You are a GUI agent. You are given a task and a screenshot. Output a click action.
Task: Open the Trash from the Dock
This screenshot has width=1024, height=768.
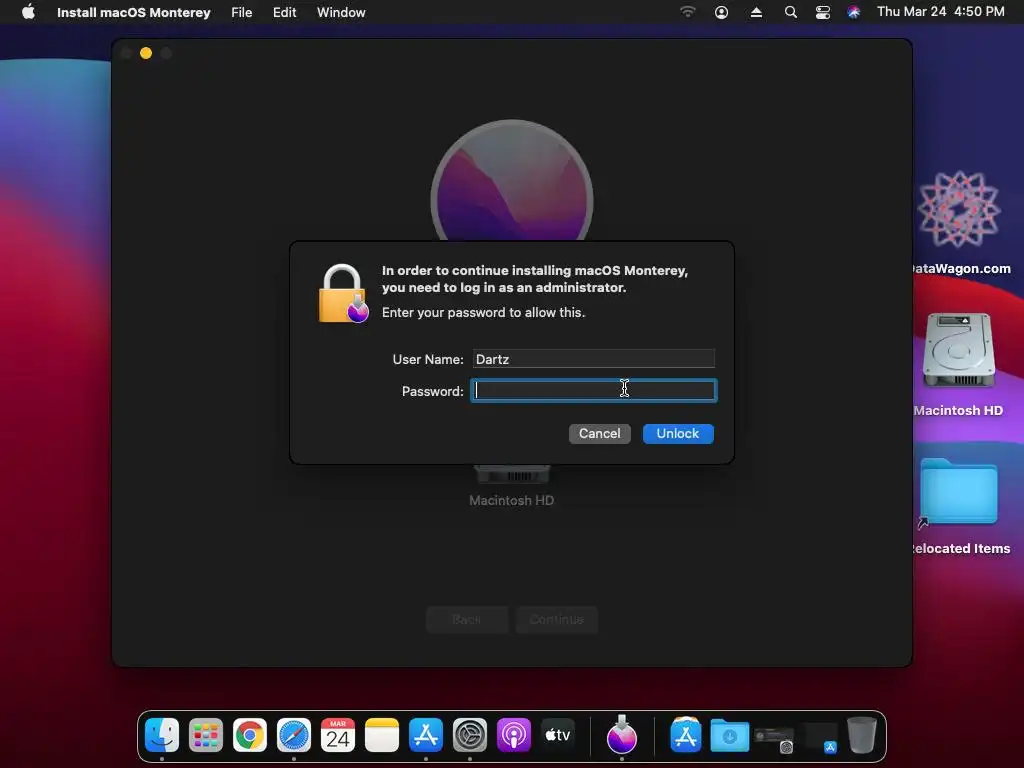point(861,735)
